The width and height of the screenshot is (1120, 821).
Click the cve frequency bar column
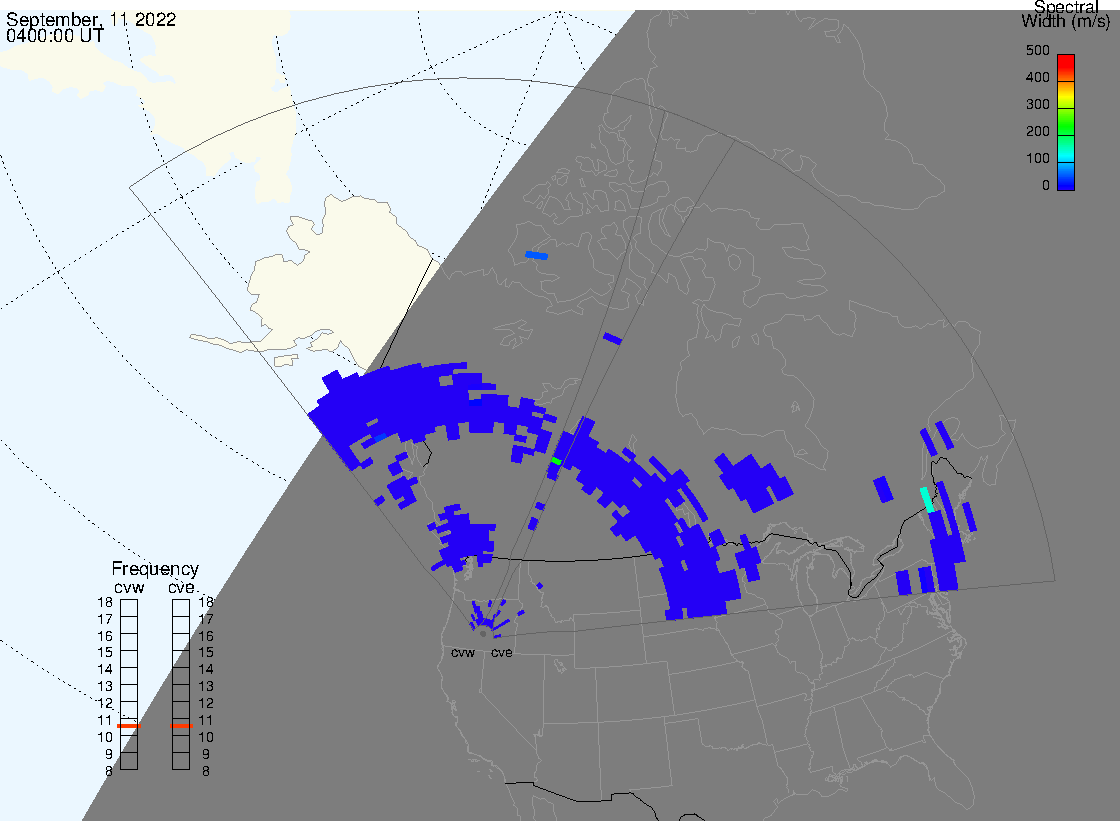pos(181,685)
